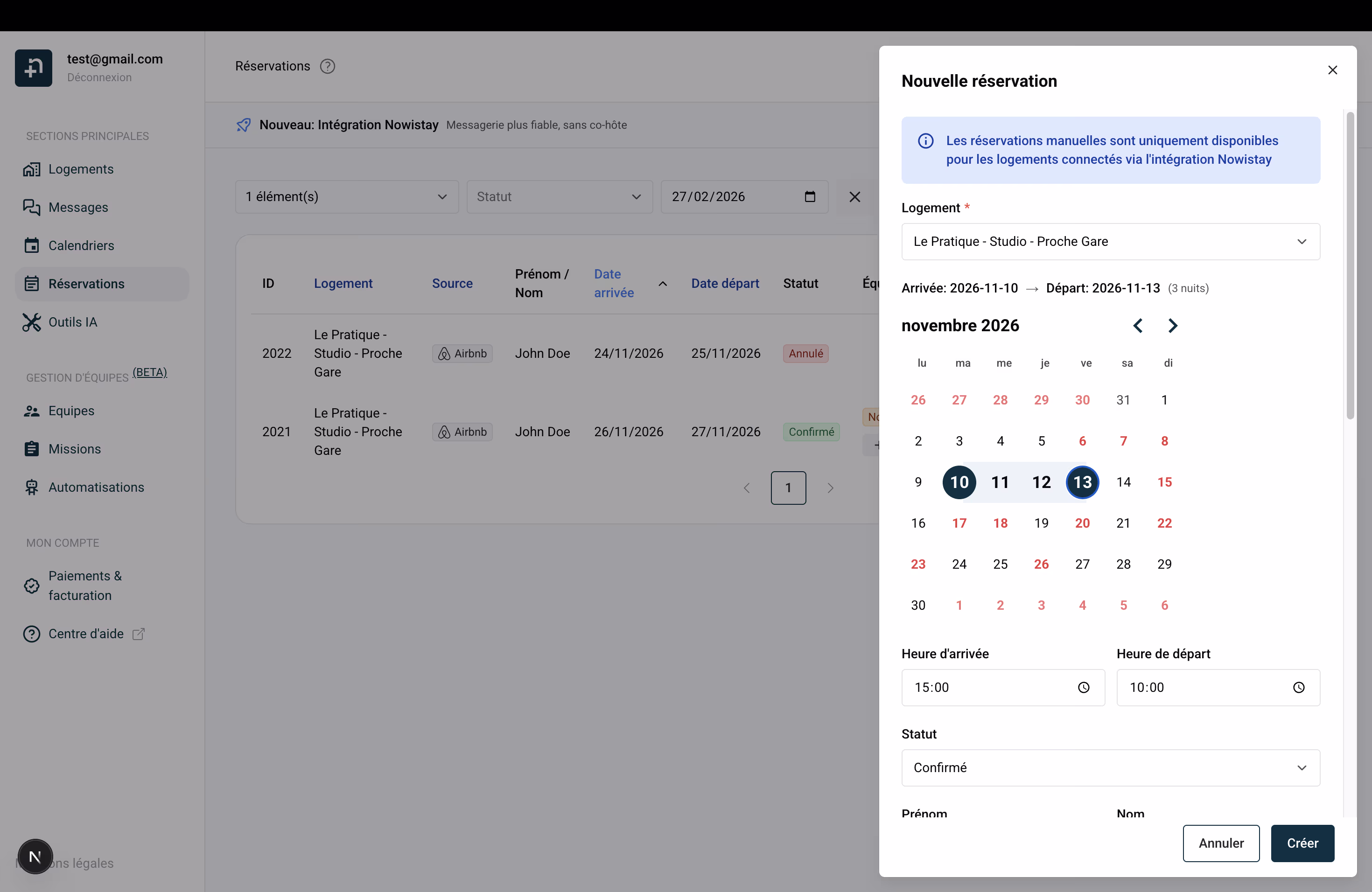Toggle the Date arrivée sort arrow
This screenshot has width=1372, height=892.
[663, 284]
